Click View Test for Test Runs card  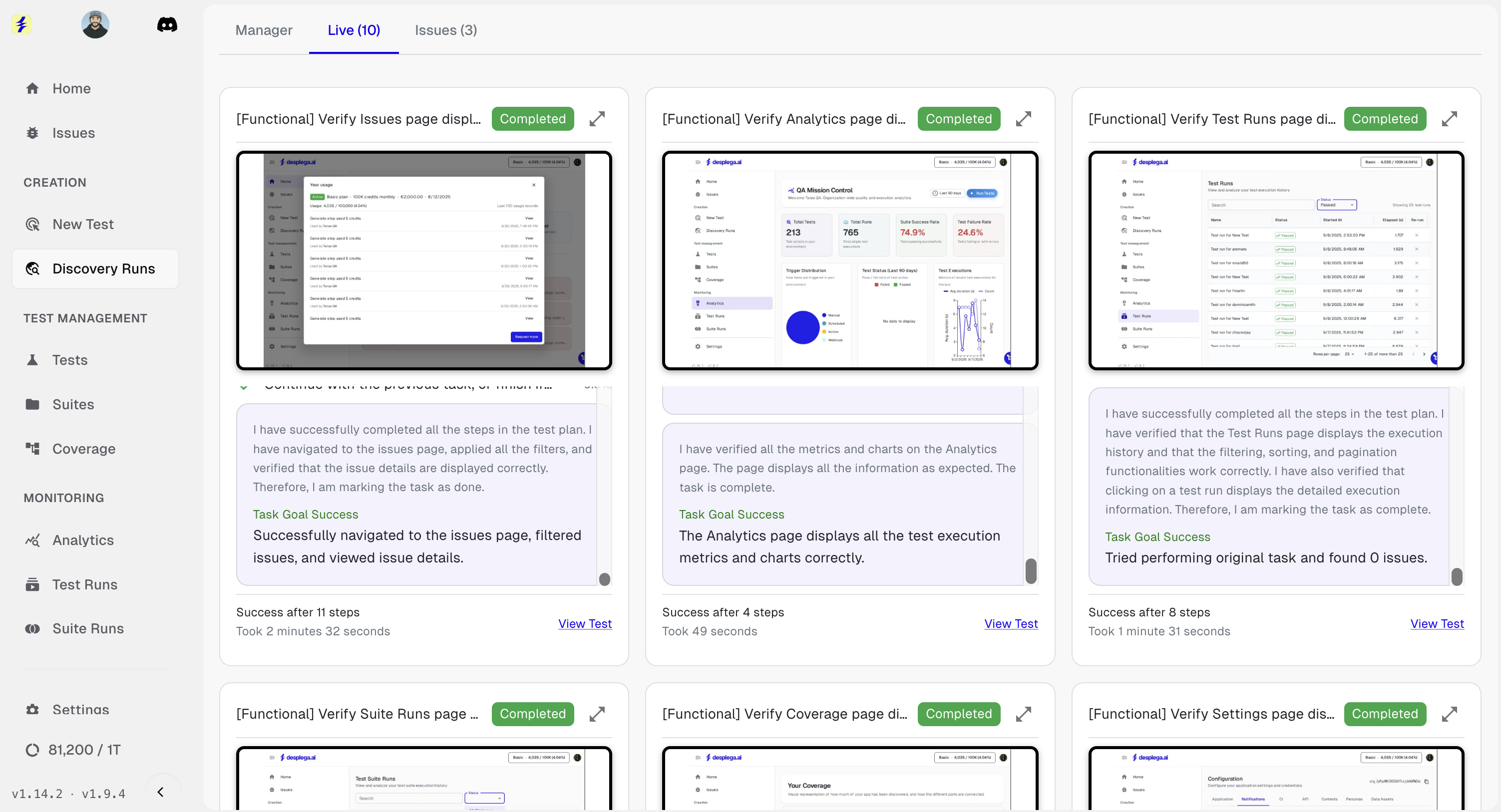(1436, 623)
